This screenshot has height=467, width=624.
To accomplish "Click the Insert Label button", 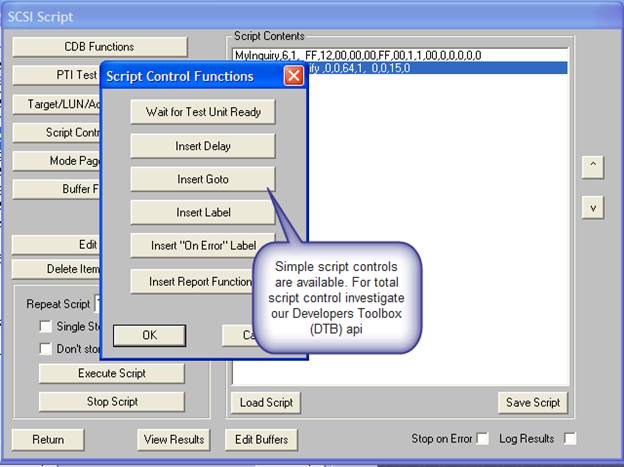I will [203, 213].
